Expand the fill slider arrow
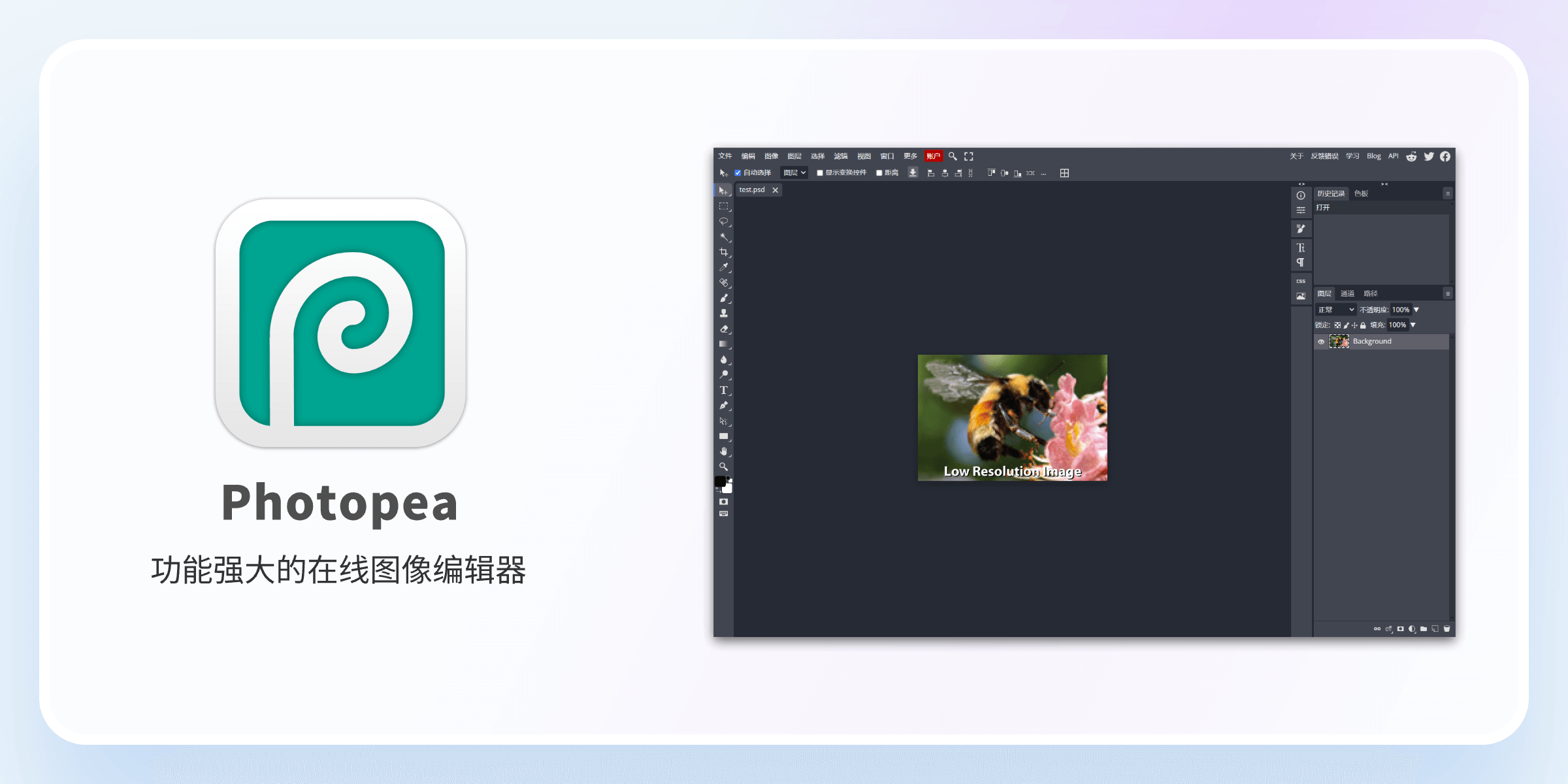 pos(1413,325)
